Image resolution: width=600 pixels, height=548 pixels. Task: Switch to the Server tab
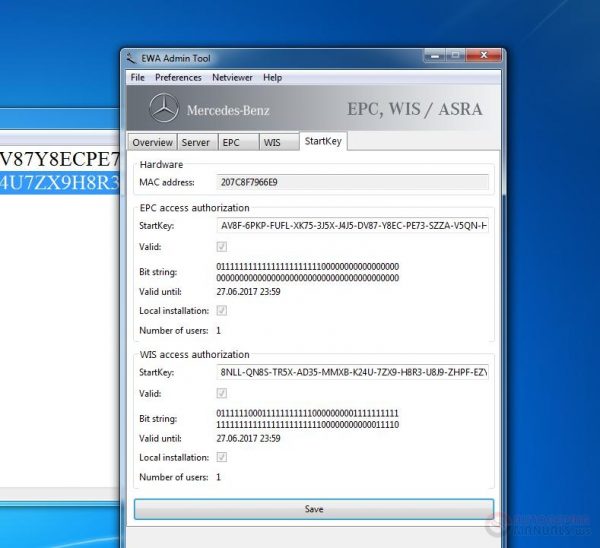(197, 142)
